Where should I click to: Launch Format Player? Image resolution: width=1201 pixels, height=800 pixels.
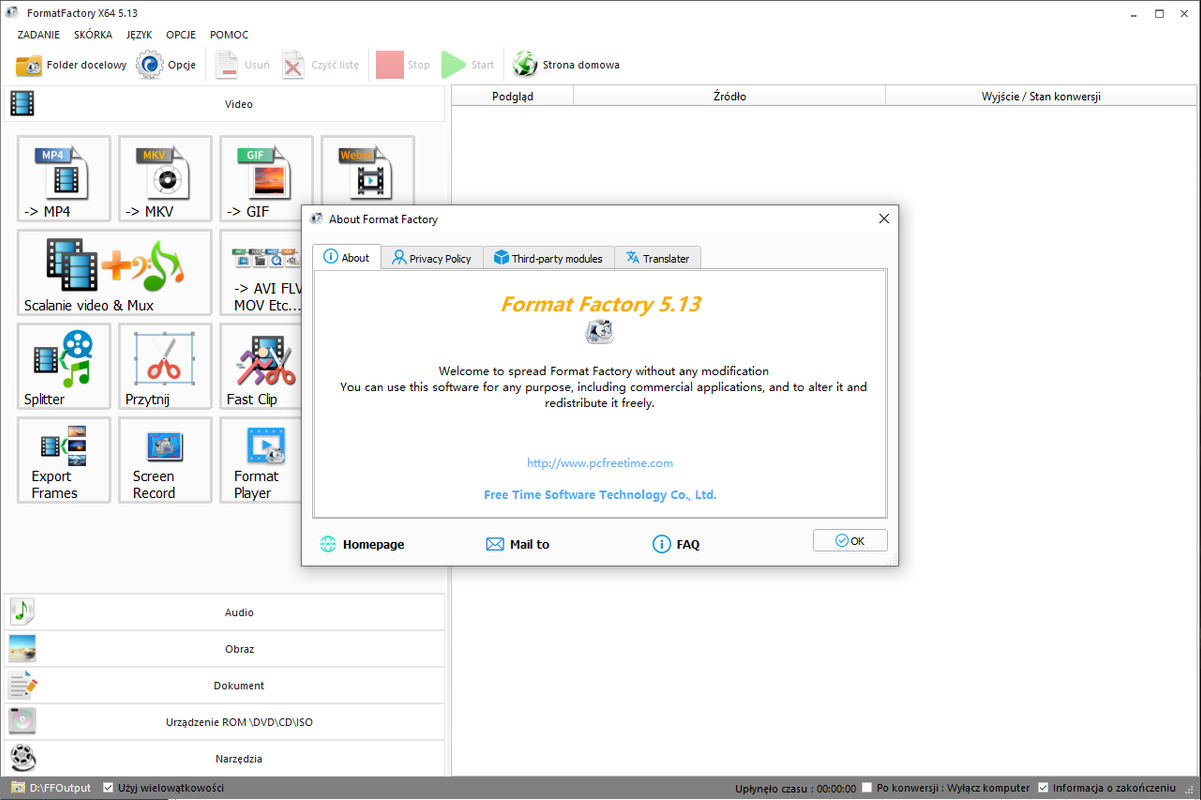261,460
